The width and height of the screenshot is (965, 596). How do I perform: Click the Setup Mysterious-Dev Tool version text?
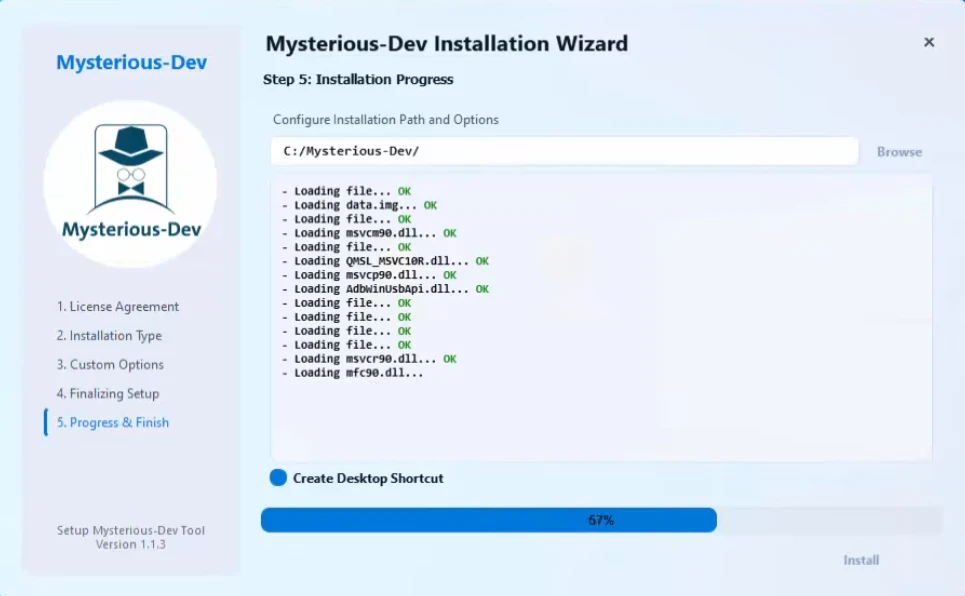point(129,538)
